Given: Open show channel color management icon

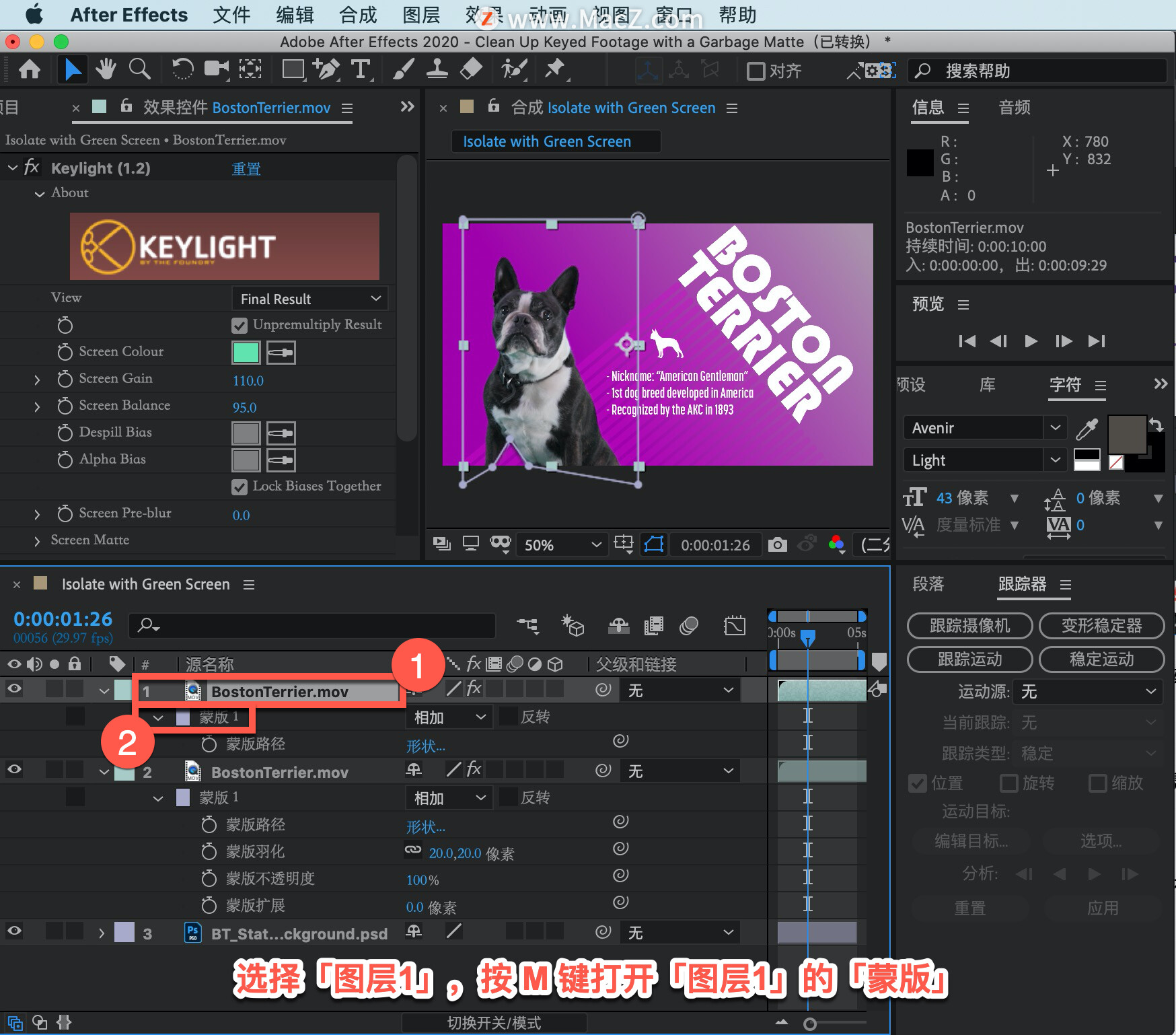Looking at the screenshot, I should click(836, 544).
